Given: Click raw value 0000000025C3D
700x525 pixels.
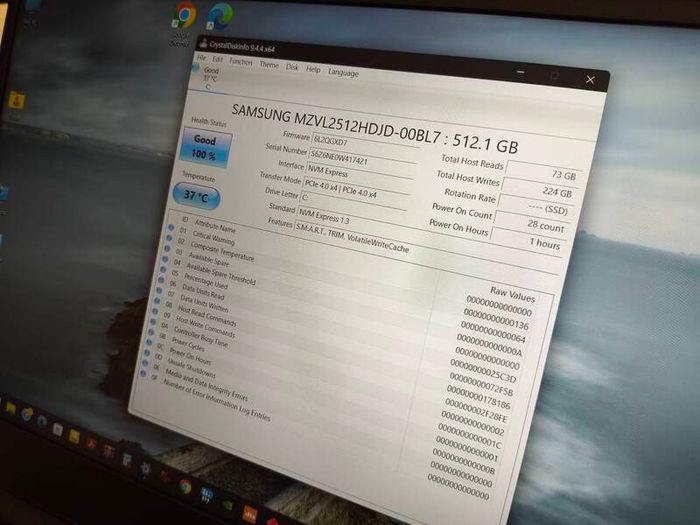Looking at the screenshot, I should point(483,371).
